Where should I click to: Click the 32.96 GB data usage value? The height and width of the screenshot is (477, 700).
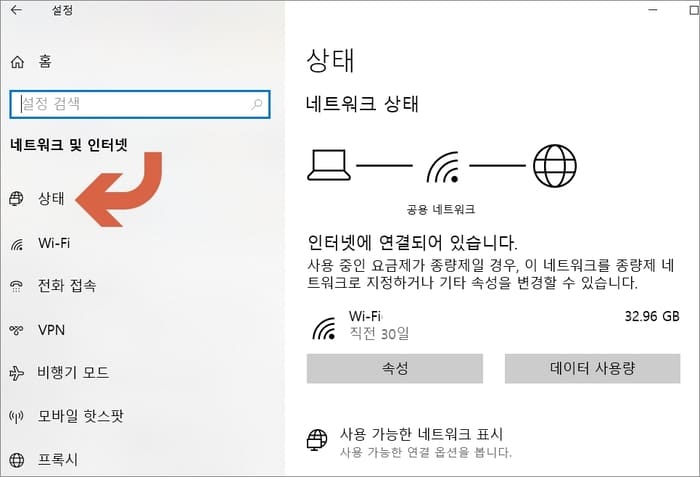tap(652, 316)
